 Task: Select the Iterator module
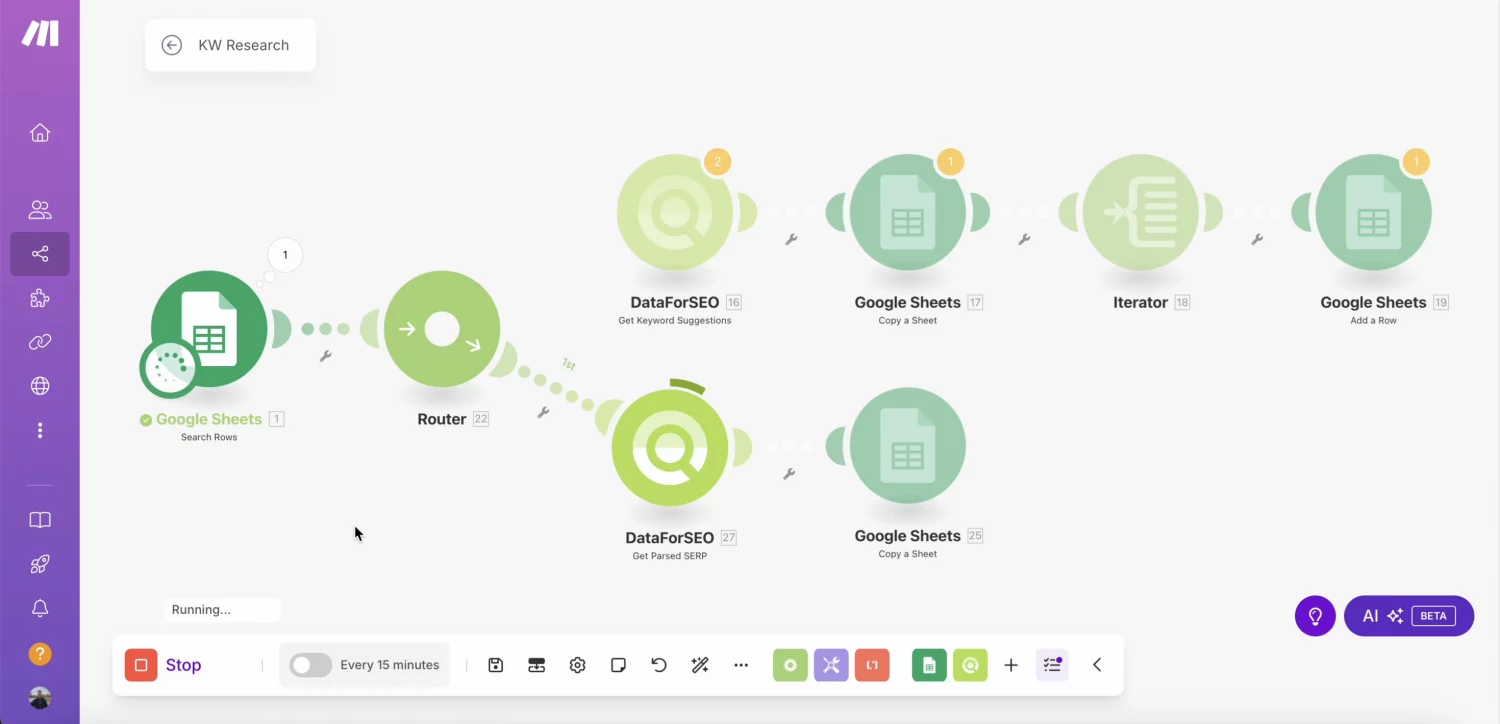[1141, 212]
